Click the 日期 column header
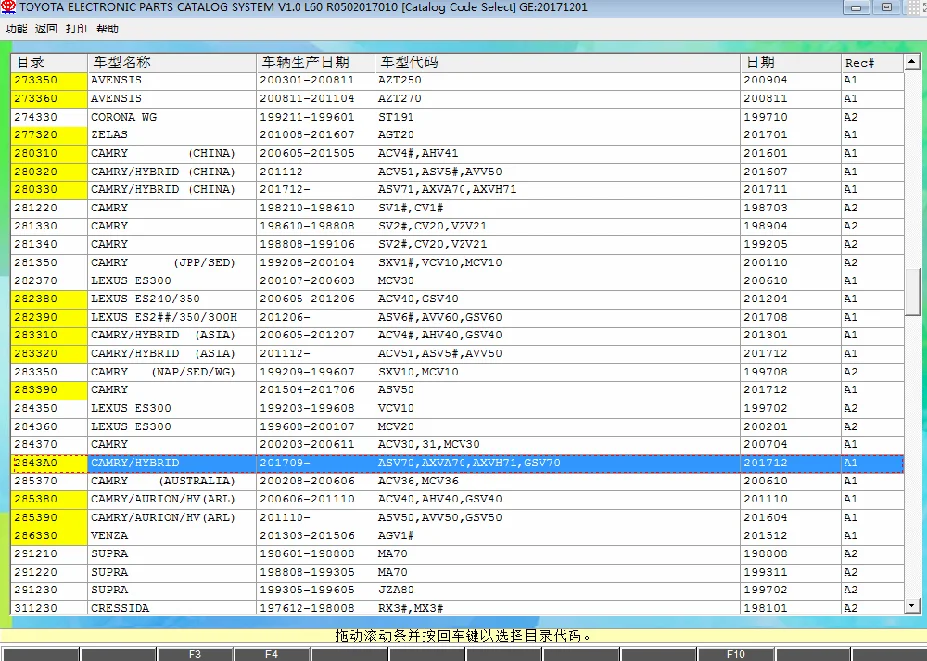 [x=791, y=63]
